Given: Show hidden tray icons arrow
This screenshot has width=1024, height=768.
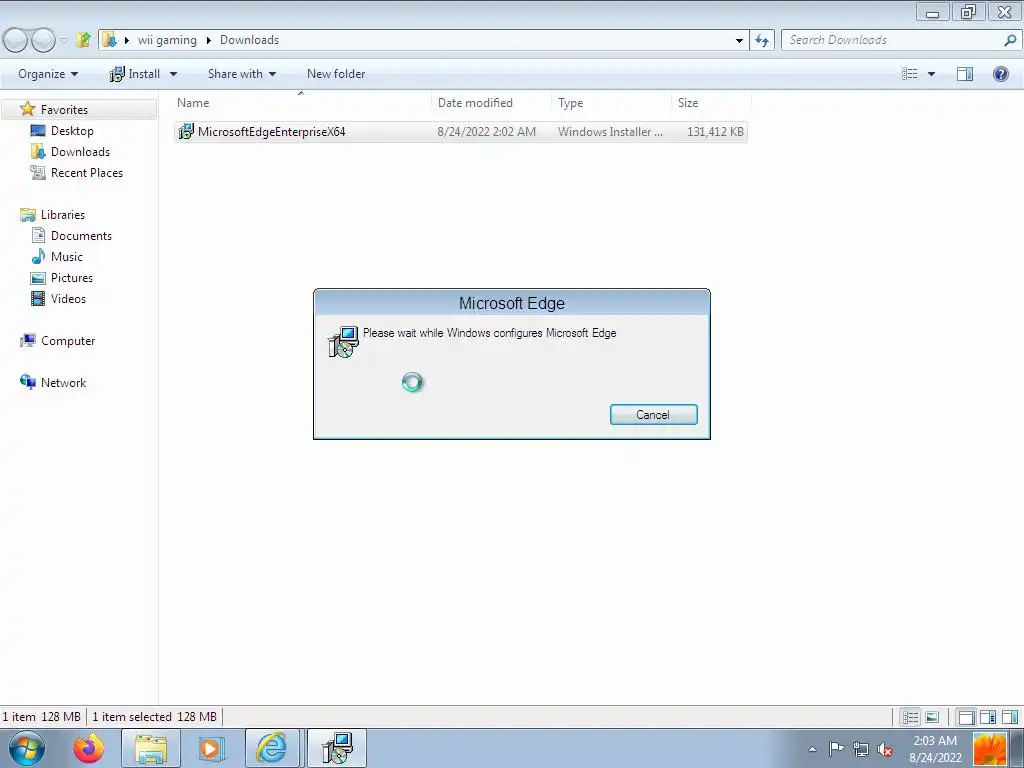Looking at the screenshot, I should tap(812, 749).
